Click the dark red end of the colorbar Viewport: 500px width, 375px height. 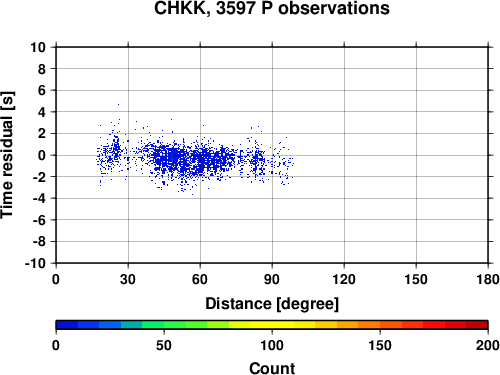(x=477, y=325)
